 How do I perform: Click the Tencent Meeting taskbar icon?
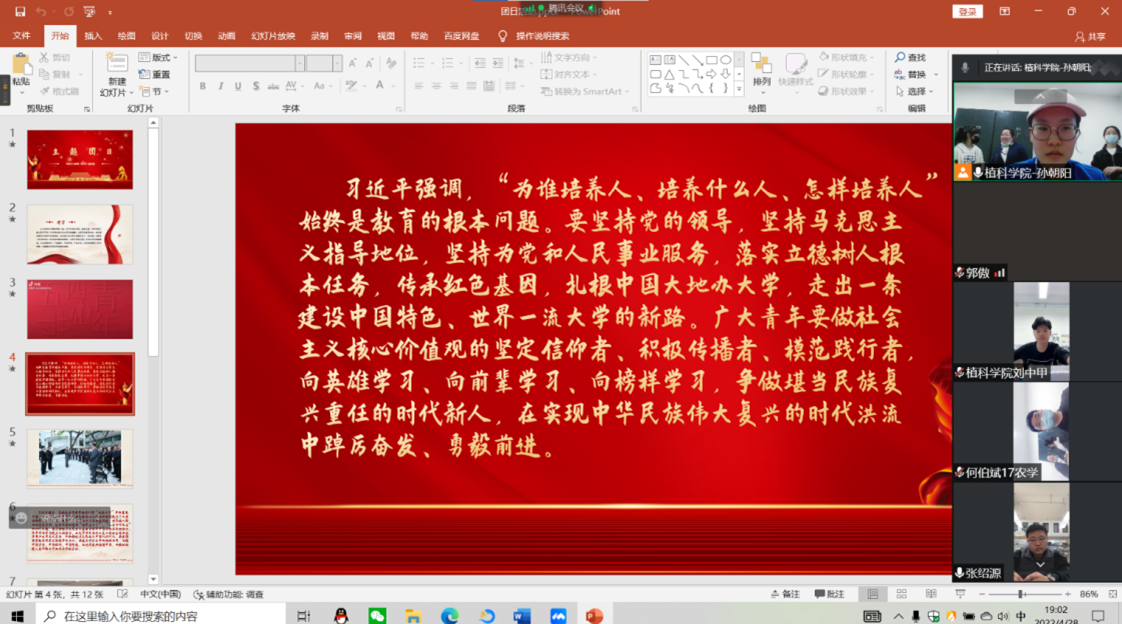558,616
